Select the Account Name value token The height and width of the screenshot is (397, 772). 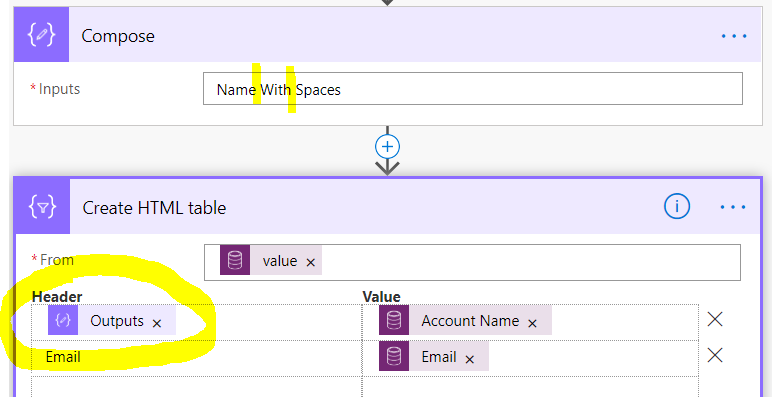[x=465, y=321]
